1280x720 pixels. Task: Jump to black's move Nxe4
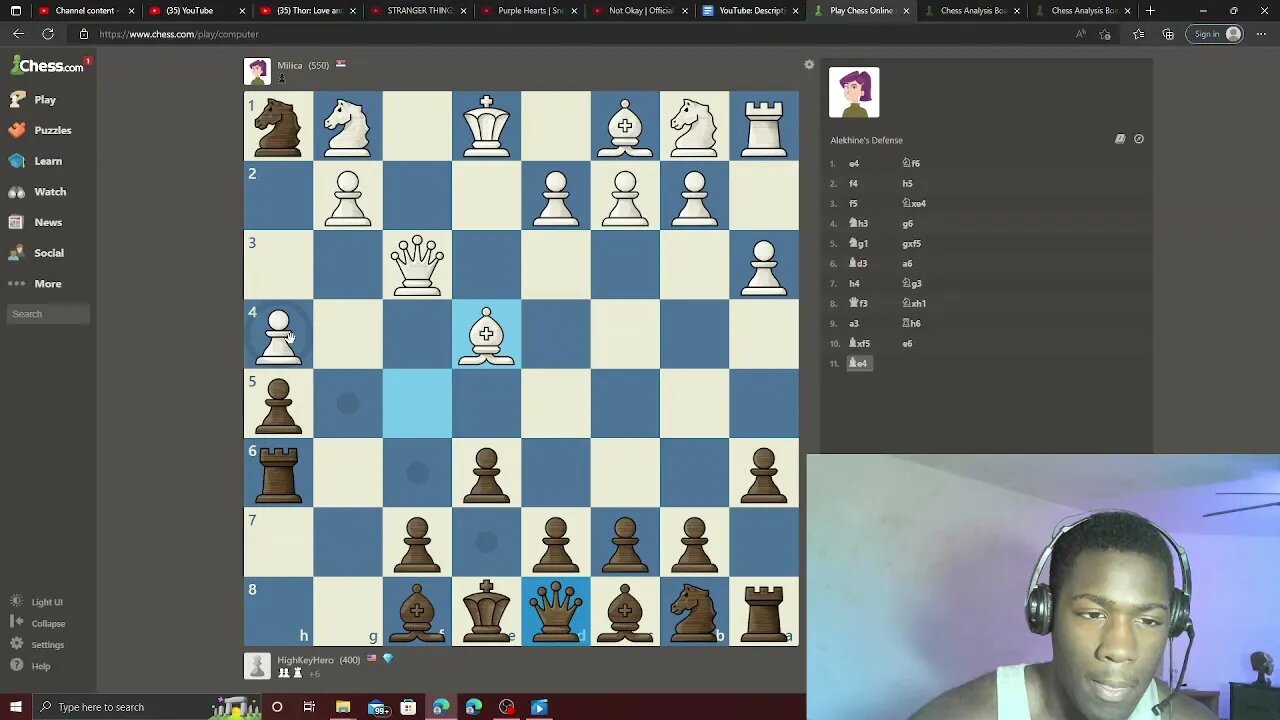coord(914,203)
